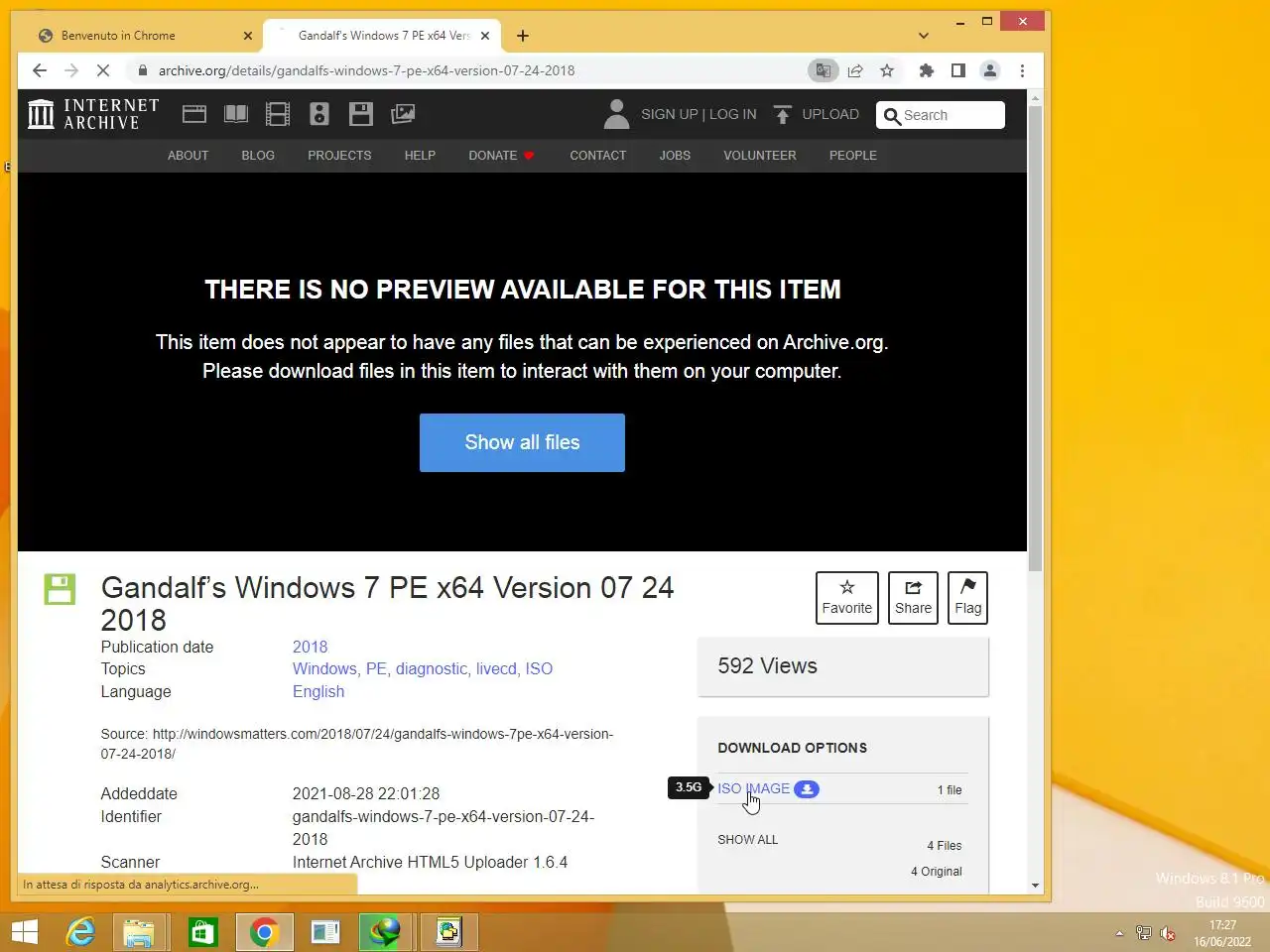Viewport: 1270px width, 952px height.
Task: Open the HELP menu item
Action: coord(420,156)
